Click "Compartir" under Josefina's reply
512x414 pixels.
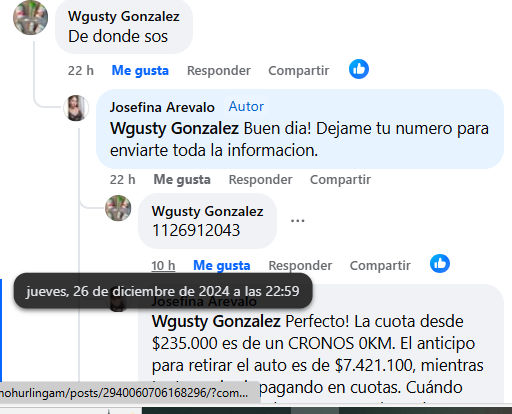[340, 180]
